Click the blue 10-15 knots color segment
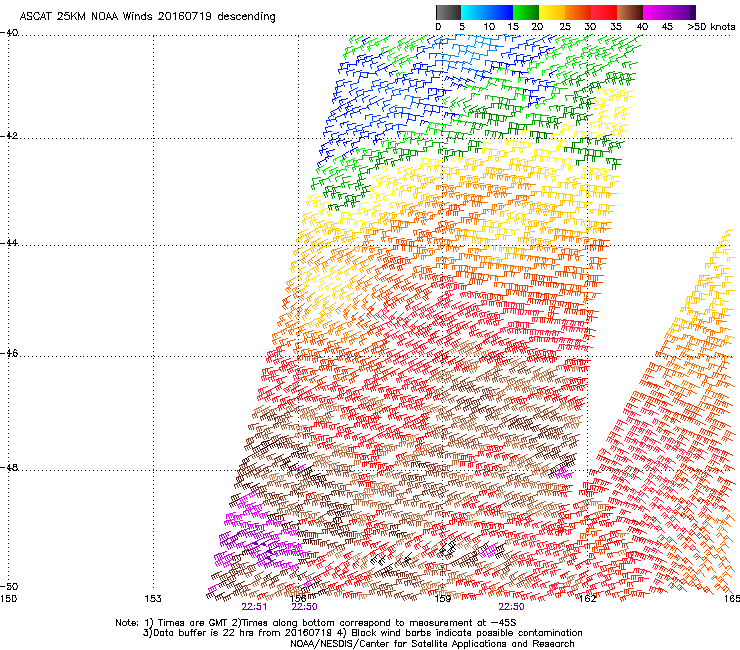 [500, 12]
